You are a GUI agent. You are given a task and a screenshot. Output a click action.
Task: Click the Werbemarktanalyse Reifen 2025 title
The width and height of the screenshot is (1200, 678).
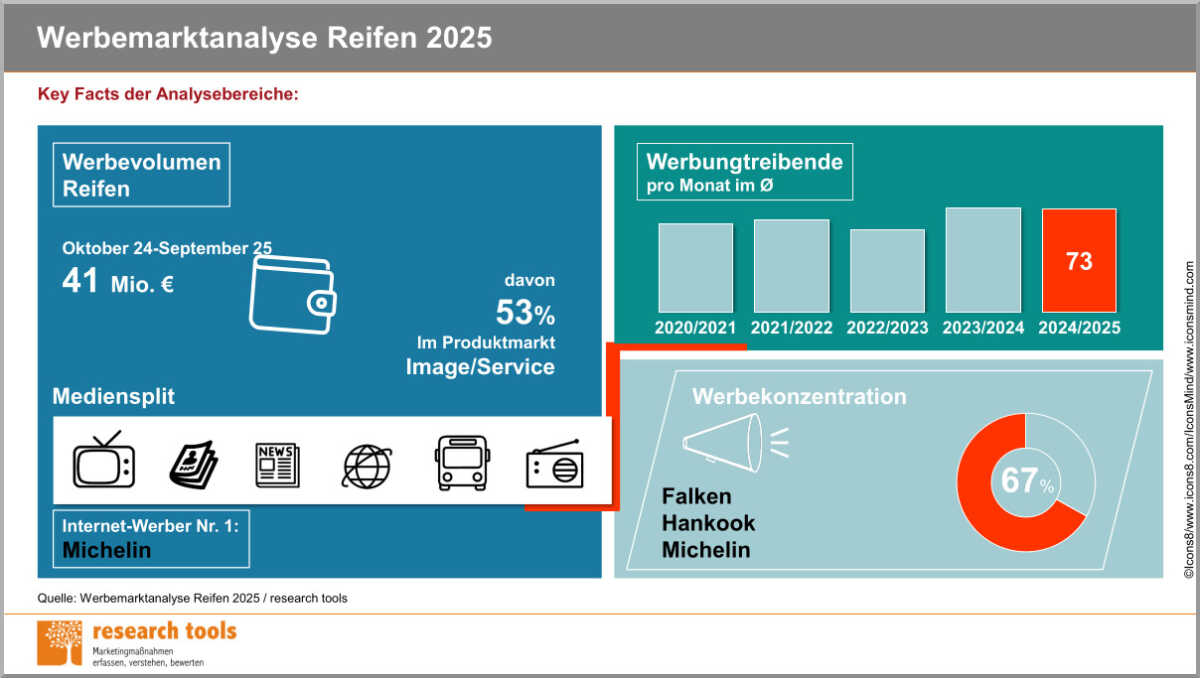[x=264, y=38]
